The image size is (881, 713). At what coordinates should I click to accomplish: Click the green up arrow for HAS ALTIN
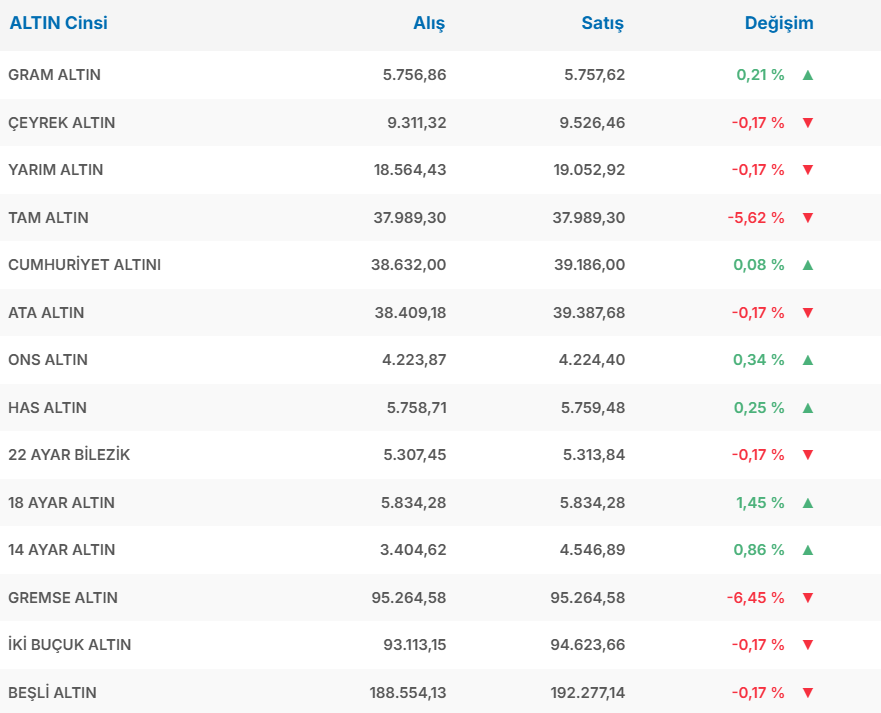808,408
